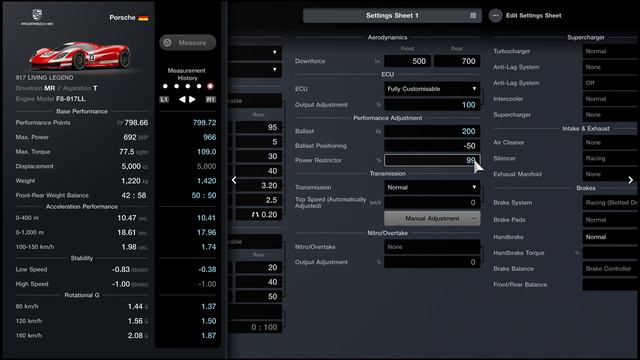Select the rear value 2.5 field
This screenshot has width=640, height=360.
258,200
